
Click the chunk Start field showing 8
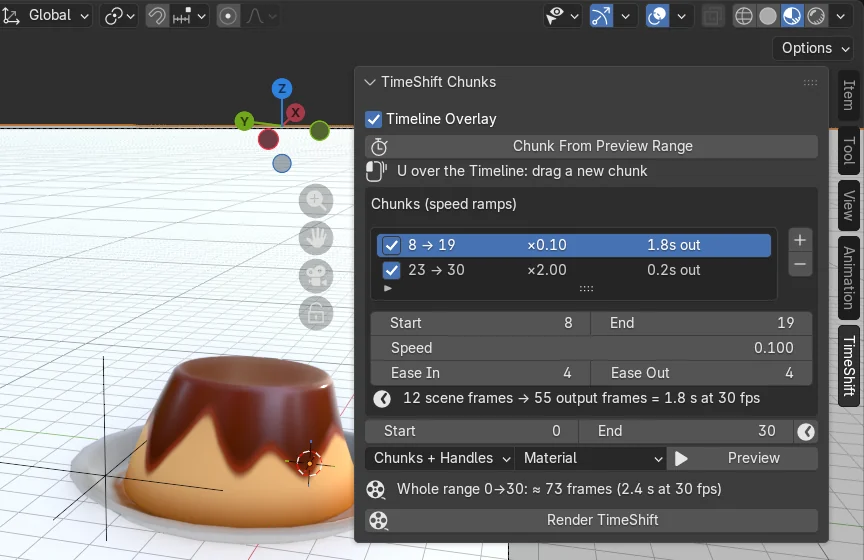(x=480, y=323)
